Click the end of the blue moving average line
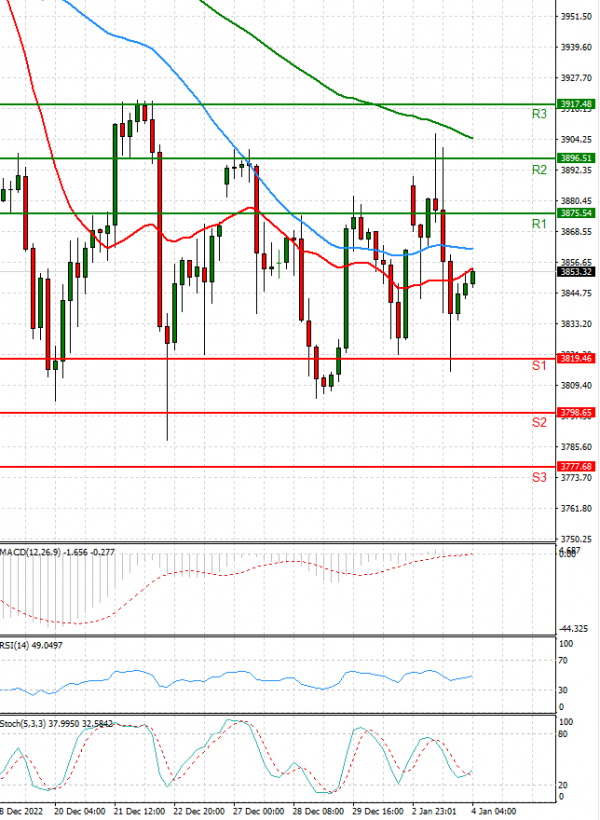The height and width of the screenshot is (820, 600). 472,249
